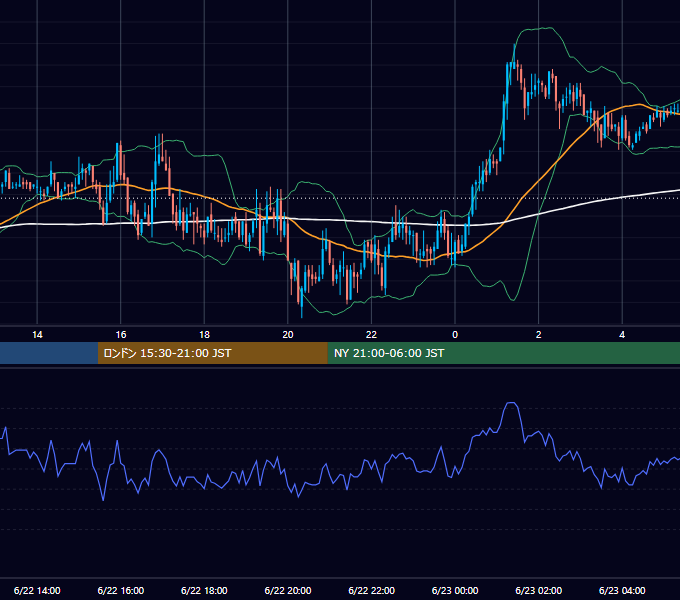Click the blue session bar left of ロンドン
The width and height of the screenshot is (680, 600).
49,353
